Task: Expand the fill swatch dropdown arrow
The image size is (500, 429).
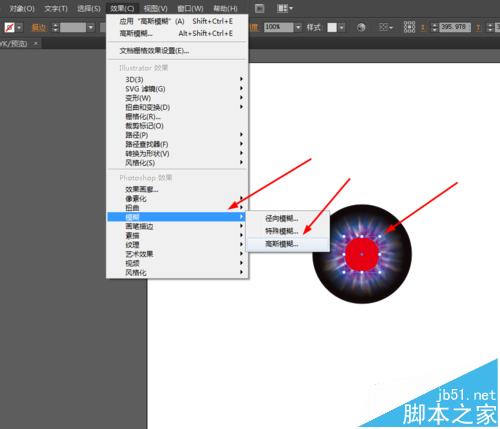Action: [19, 27]
